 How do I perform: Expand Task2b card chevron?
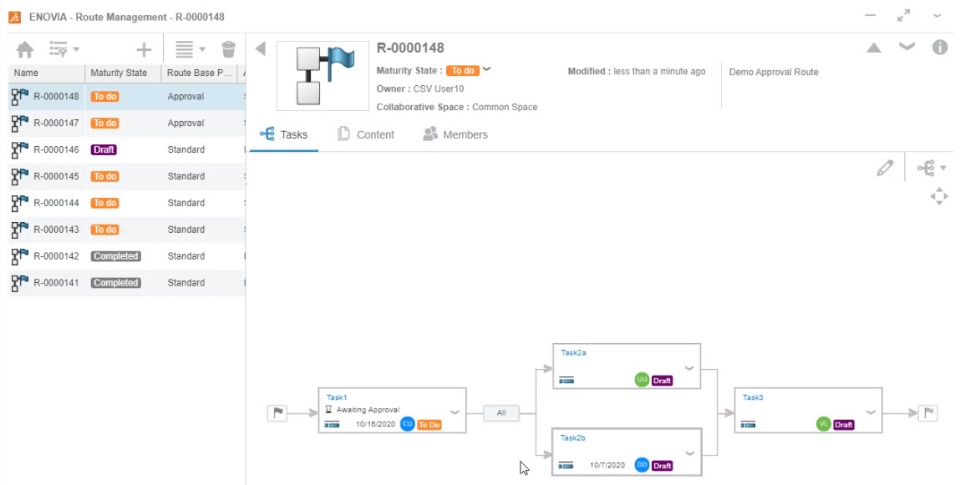click(x=690, y=453)
